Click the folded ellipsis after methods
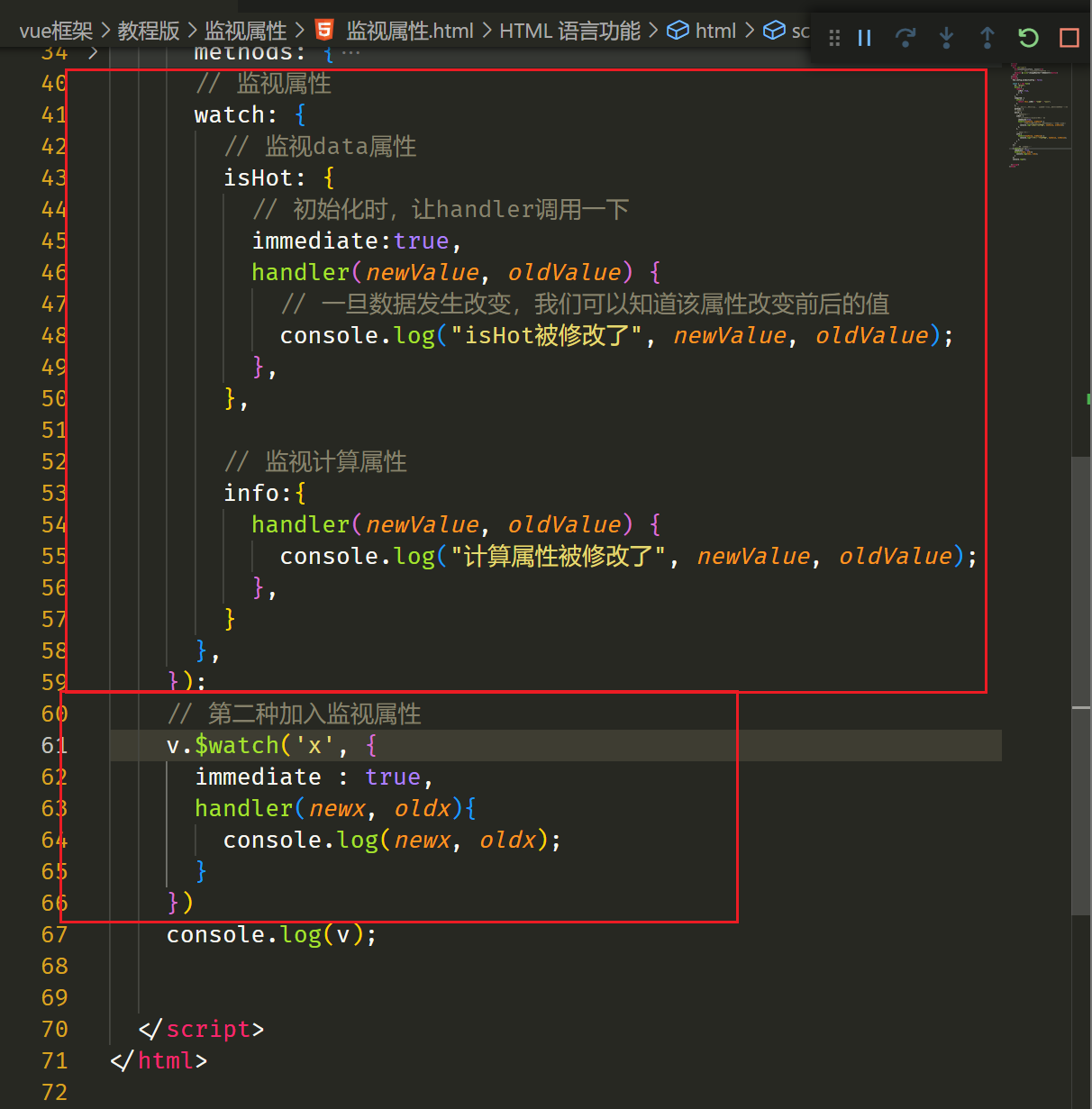Image resolution: width=1092 pixels, height=1109 pixels. coord(350,53)
